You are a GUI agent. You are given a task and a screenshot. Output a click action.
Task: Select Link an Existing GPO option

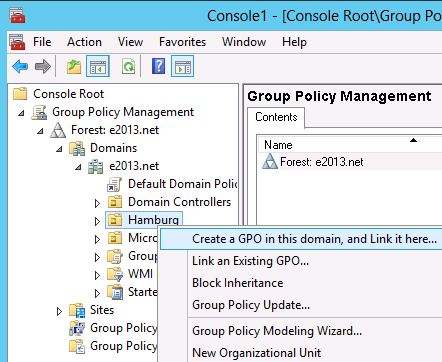250,261
